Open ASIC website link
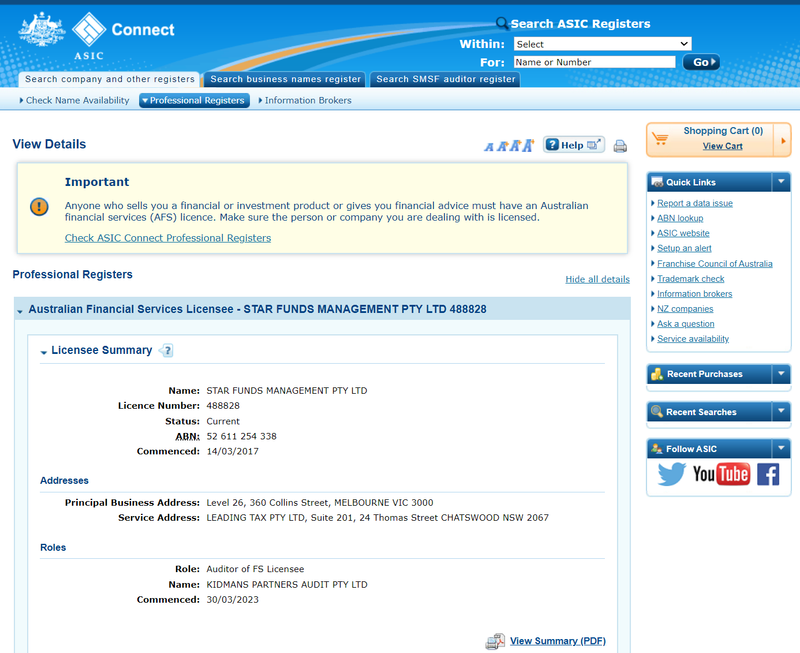Viewport: 800px width, 653px height. click(x=683, y=233)
